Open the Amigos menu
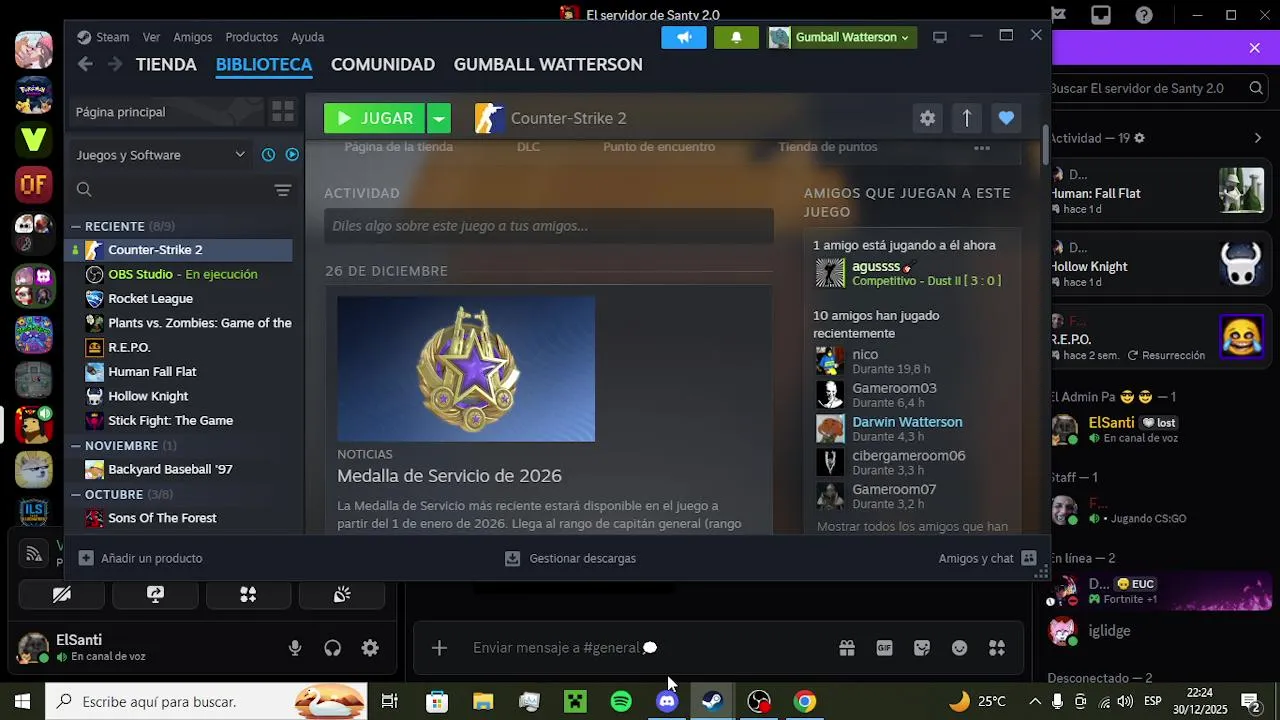 (193, 37)
